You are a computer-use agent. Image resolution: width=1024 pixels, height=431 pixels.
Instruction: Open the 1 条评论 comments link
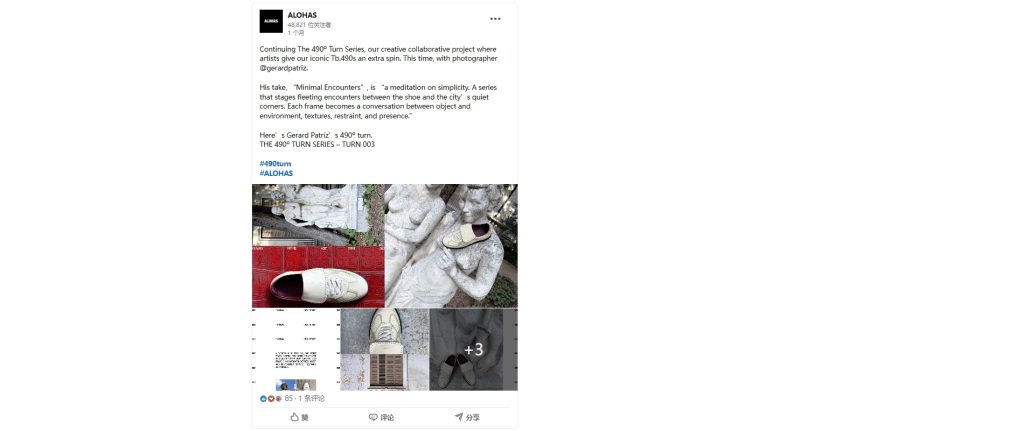tap(313, 398)
